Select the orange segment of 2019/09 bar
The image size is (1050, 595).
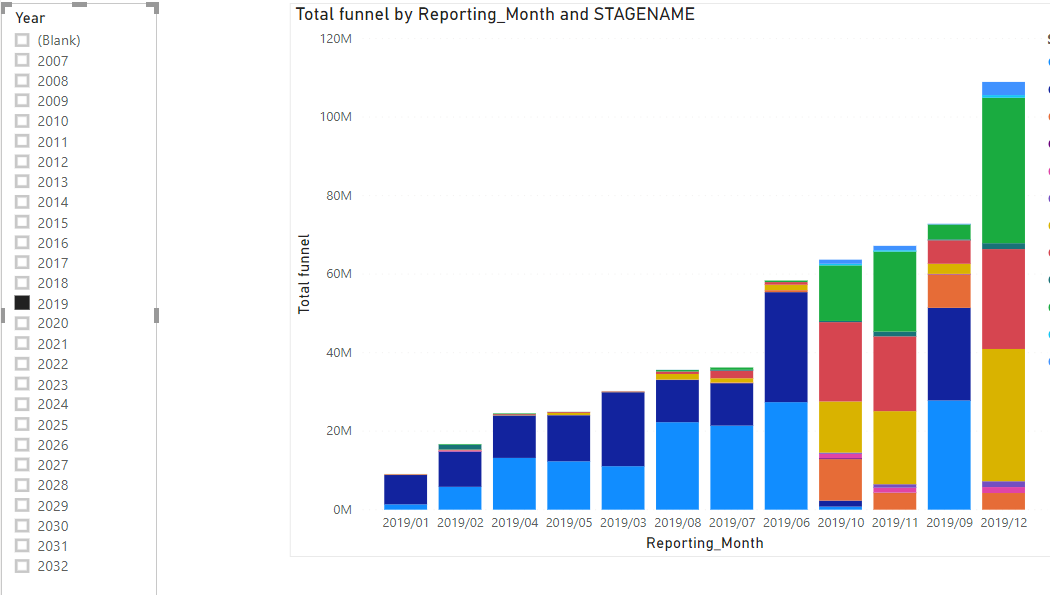click(949, 290)
